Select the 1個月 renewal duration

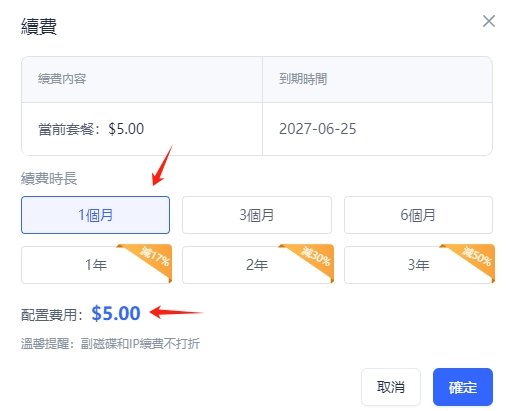tap(95, 215)
